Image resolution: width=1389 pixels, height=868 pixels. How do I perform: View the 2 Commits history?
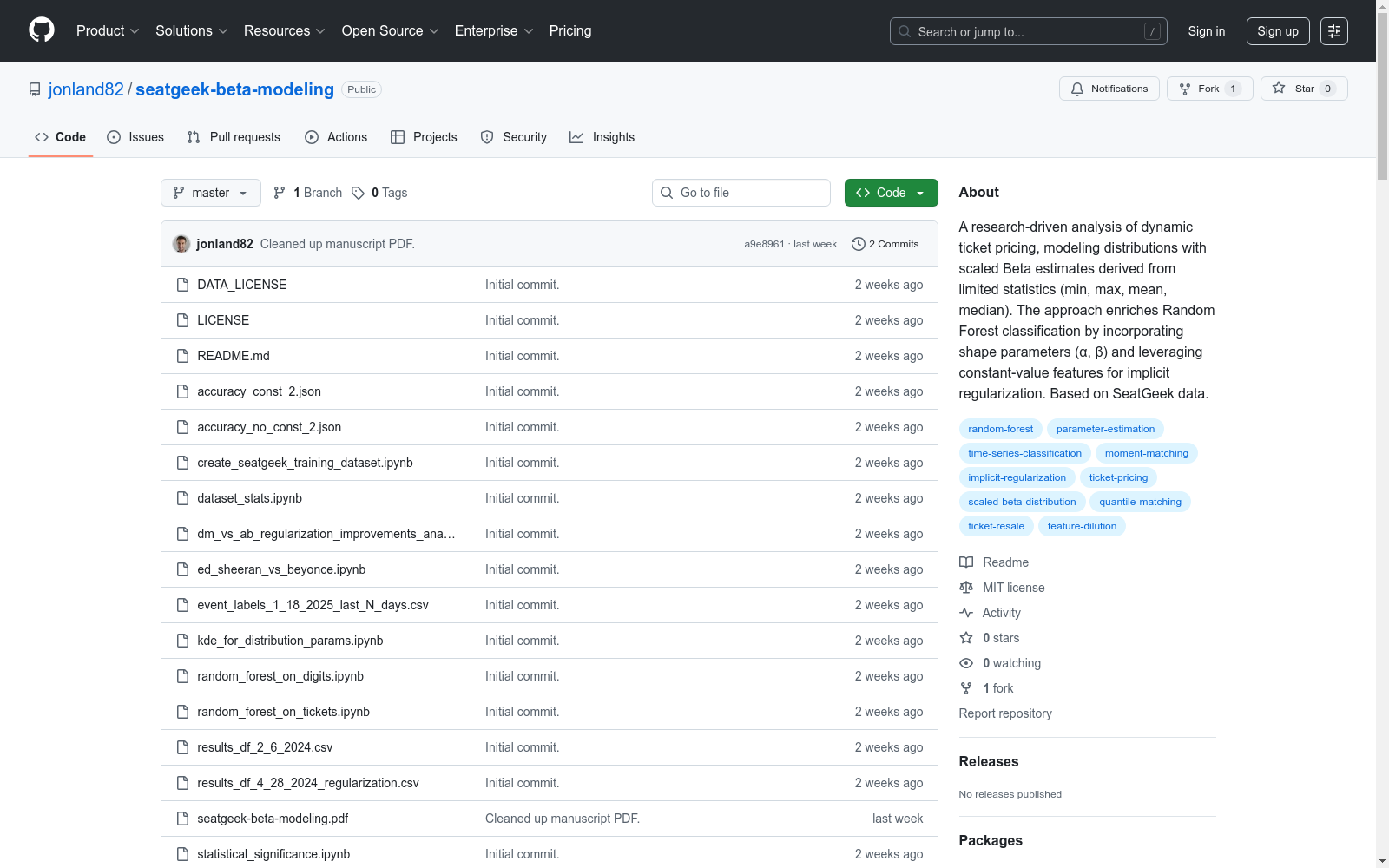click(x=885, y=244)
